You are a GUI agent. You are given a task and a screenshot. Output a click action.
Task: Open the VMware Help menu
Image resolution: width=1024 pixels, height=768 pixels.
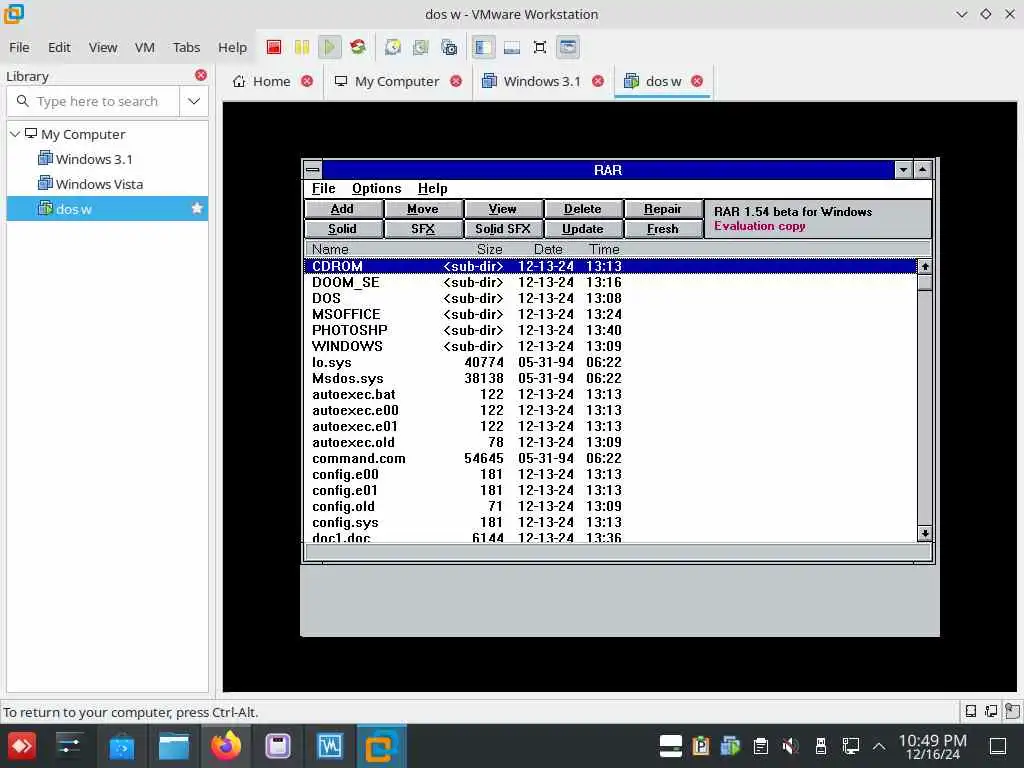[232, 47]
